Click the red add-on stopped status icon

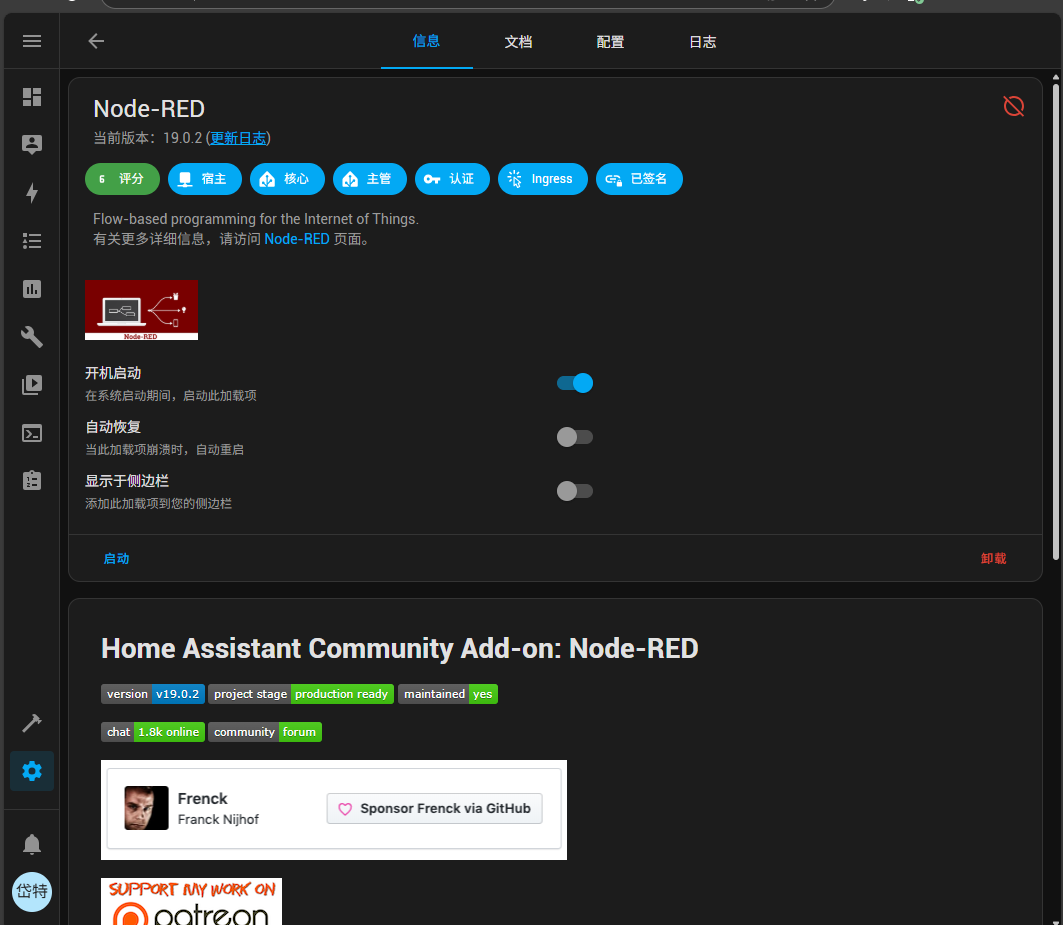point(1013,106)
